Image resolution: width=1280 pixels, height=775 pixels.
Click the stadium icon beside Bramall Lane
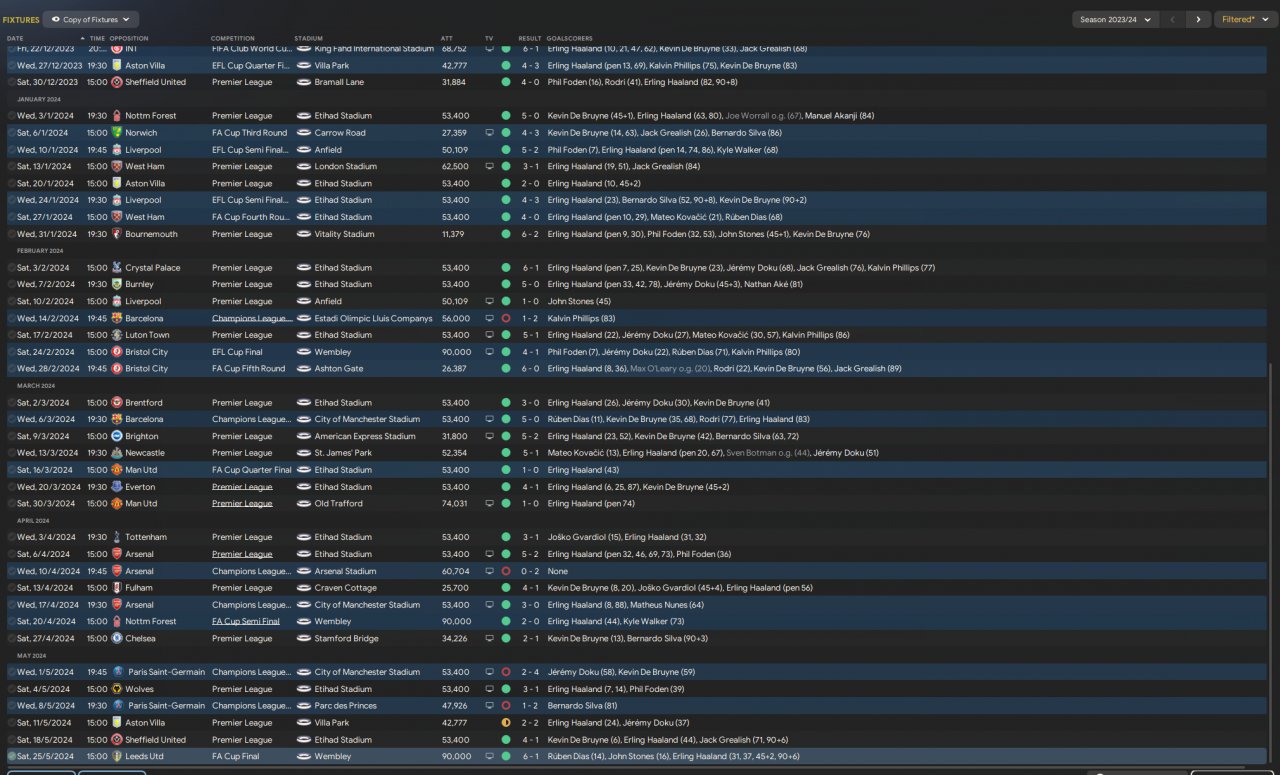coord(304,82)
